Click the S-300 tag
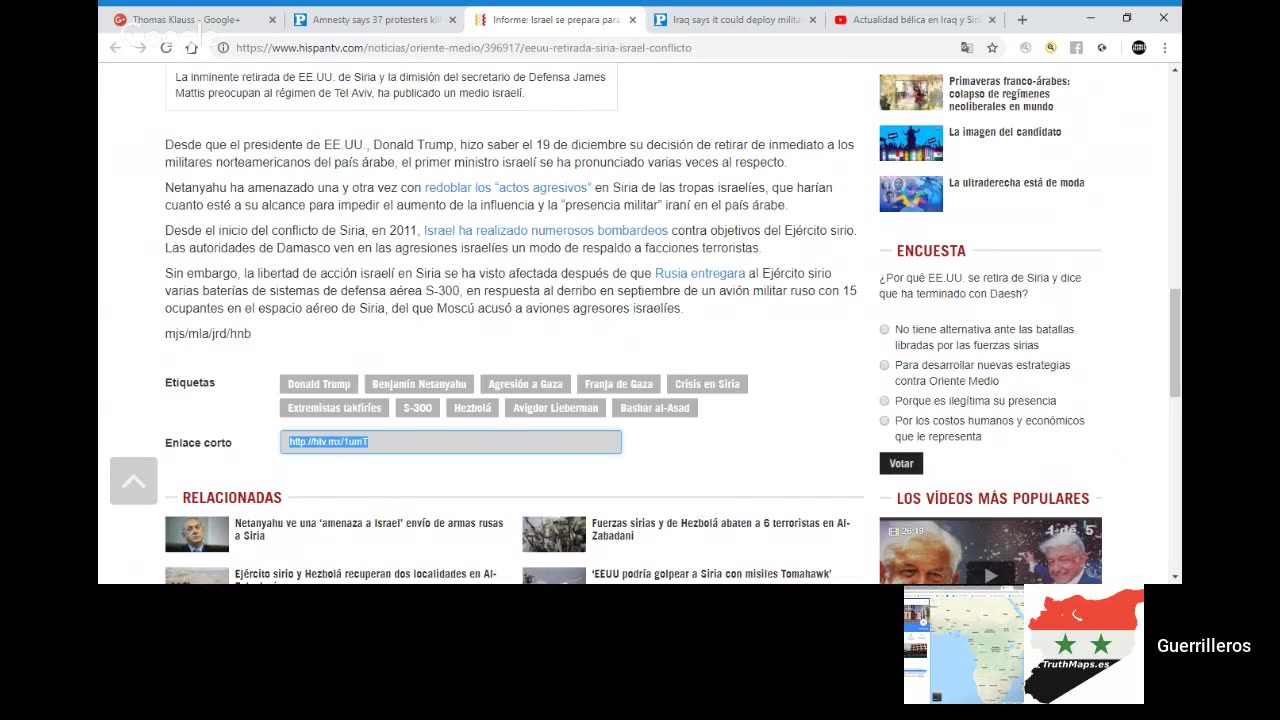 pos(417,408)
